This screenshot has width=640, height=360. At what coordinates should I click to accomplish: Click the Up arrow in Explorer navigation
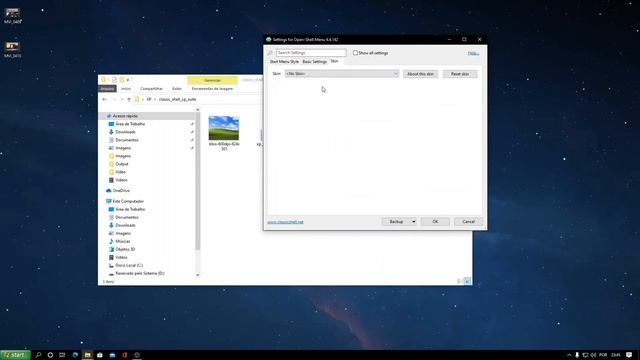129,99
